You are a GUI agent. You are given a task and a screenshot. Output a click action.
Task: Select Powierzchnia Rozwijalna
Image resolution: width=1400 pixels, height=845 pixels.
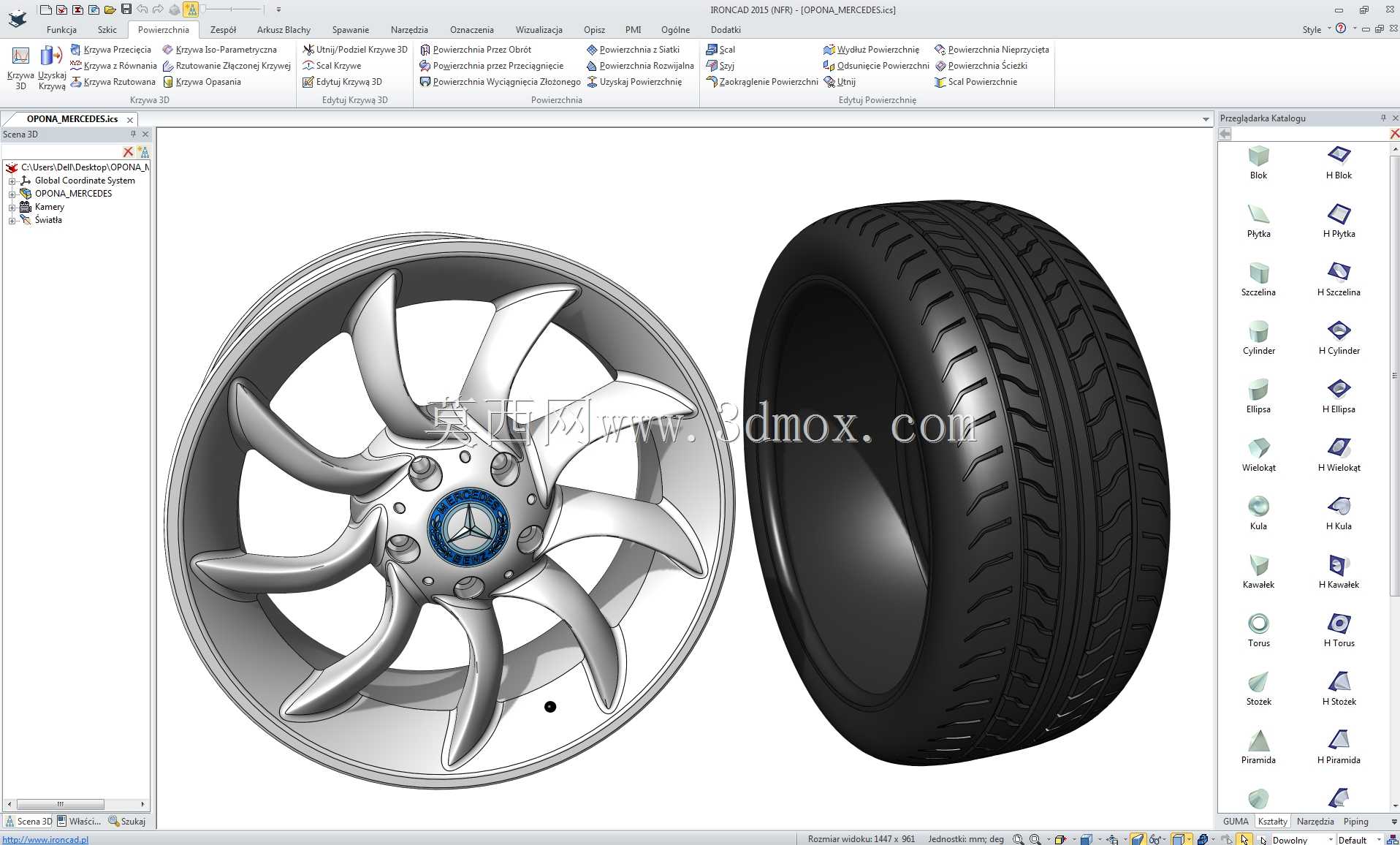[640, 66]
